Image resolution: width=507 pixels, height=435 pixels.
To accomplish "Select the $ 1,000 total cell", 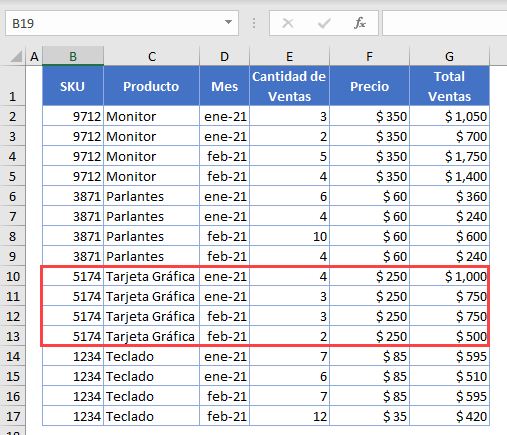I will [x=449, y=276].
